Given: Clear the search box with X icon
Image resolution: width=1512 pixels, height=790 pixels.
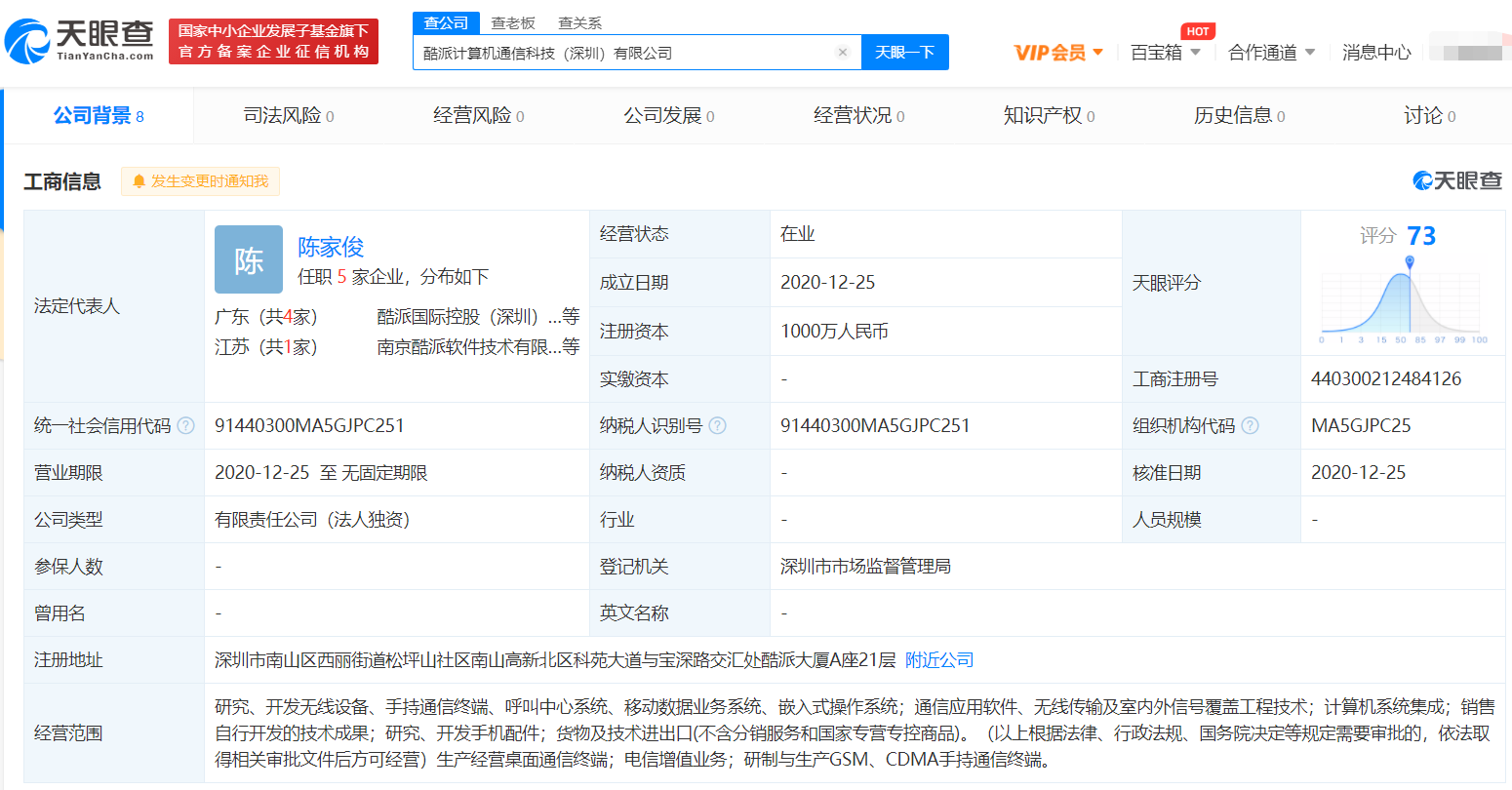Looking at the screenshot, I should tap(843, 53).
